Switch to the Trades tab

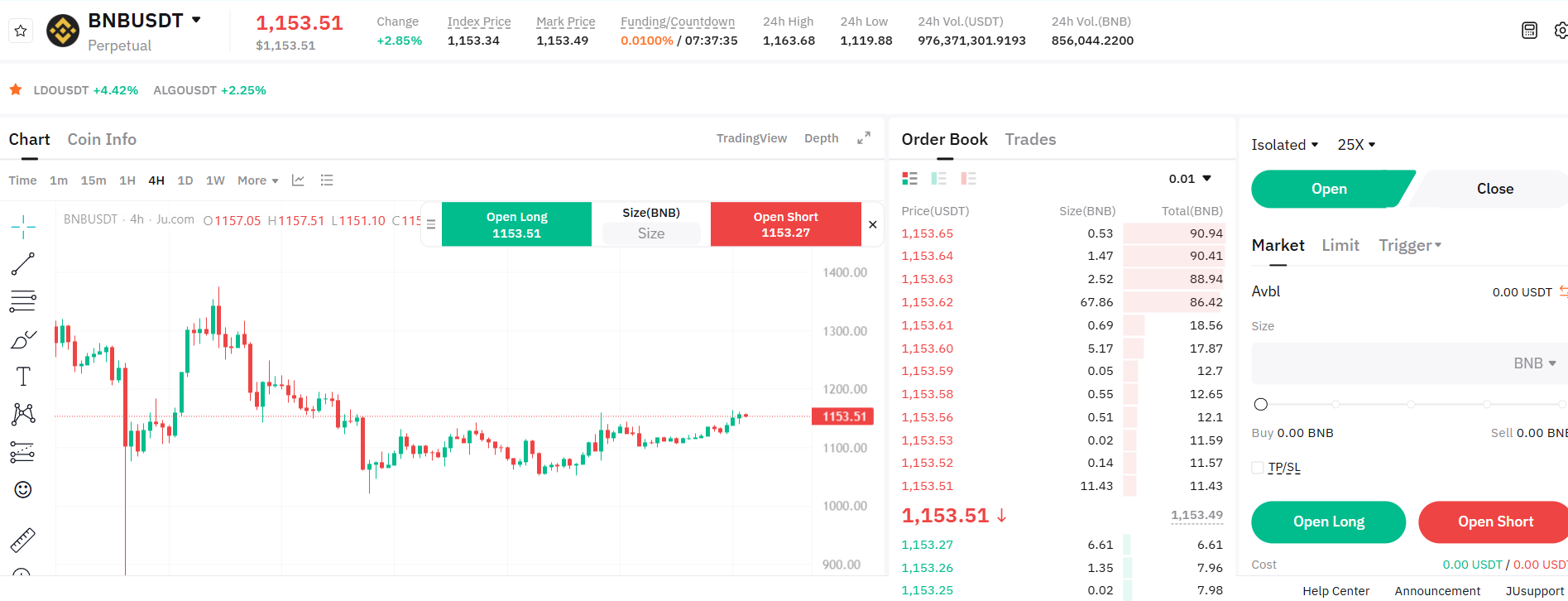pos(1030,139)
